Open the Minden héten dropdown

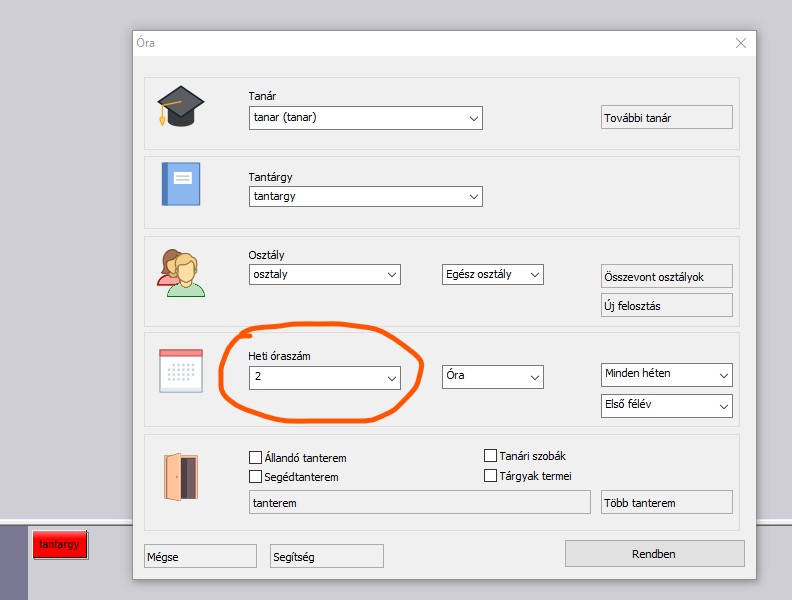click(667, 375)
